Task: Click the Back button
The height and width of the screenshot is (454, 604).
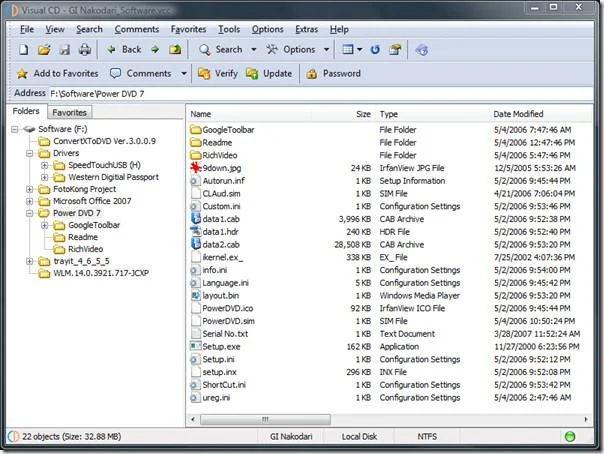Action: click(x=124, y=50)
